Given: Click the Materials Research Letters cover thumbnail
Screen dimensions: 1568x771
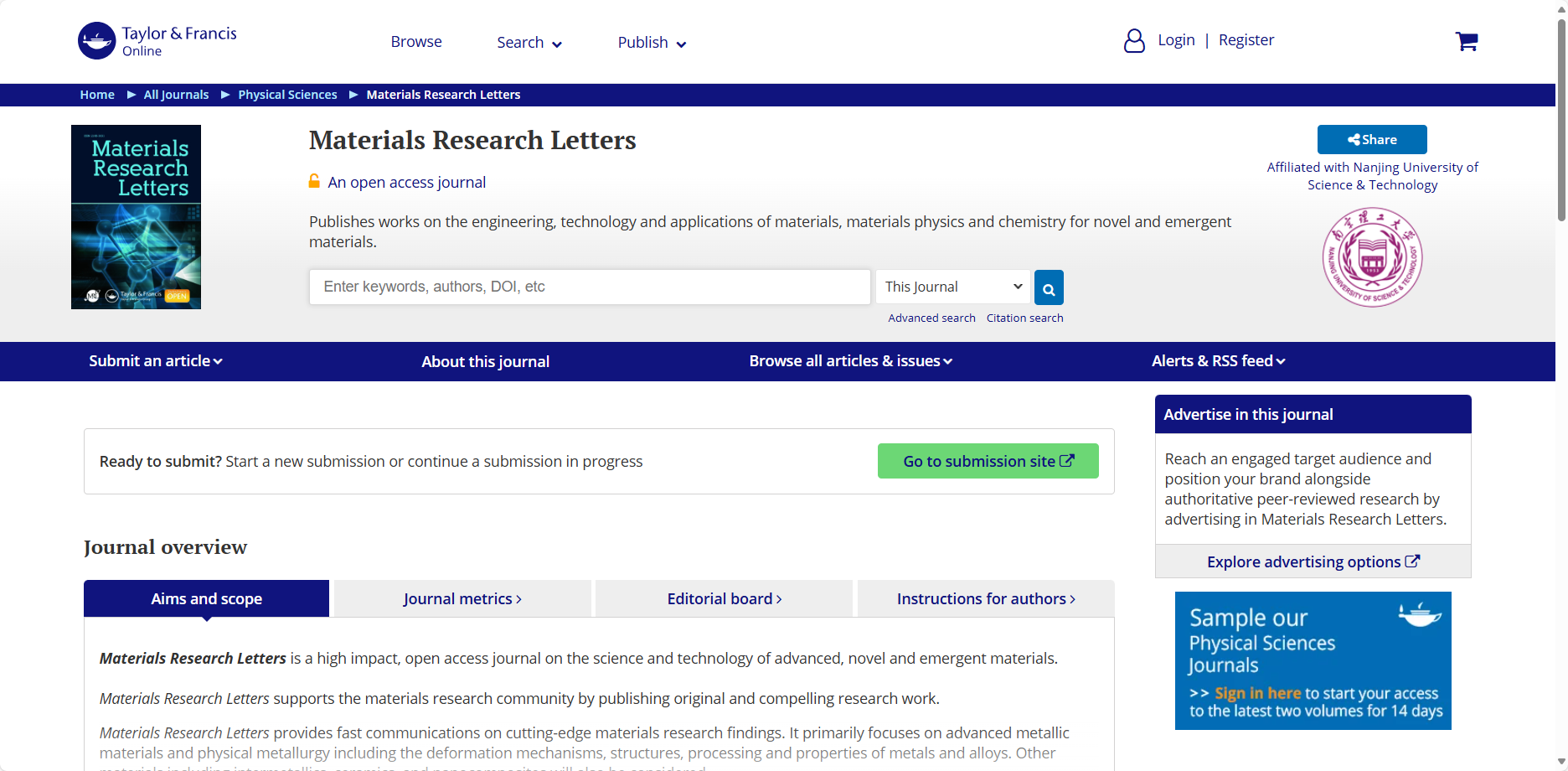Looking at the screenshot, I should coord(136,217).
